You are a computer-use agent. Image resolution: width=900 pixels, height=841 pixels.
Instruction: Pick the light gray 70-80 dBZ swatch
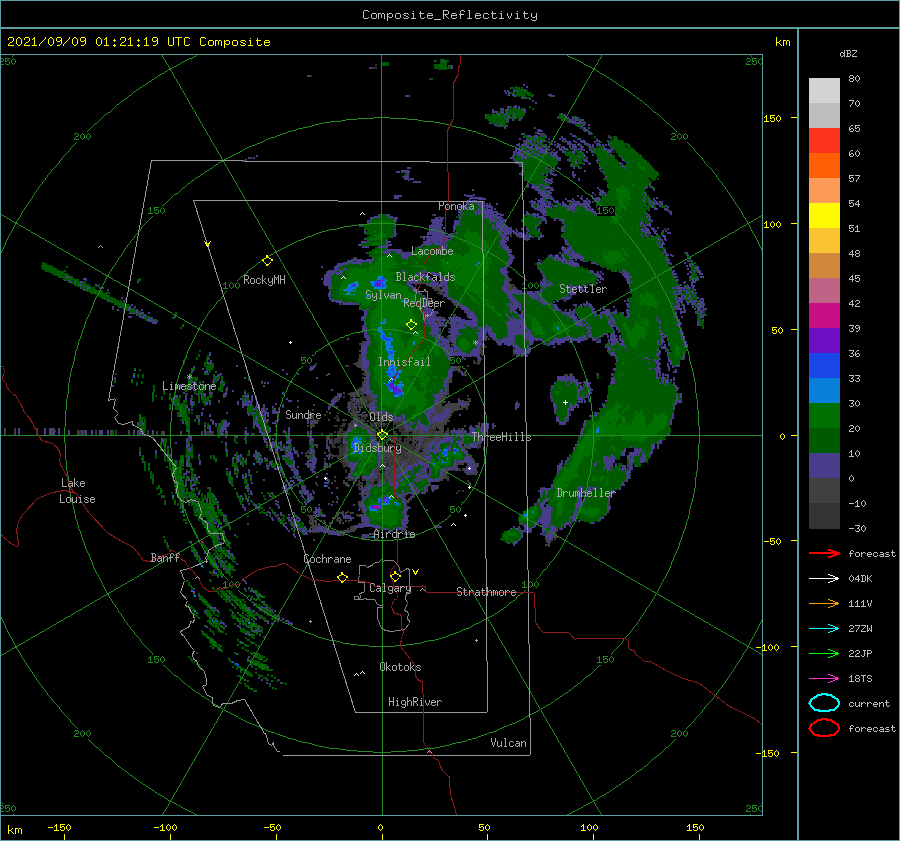click(x=824, y=91)
